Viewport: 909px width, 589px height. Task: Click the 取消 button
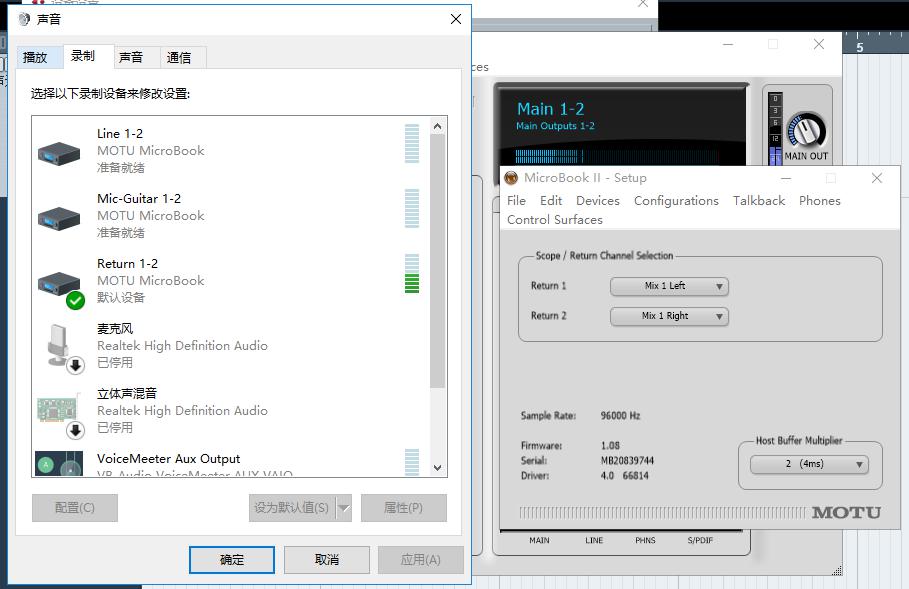click(x=327, y=560)
